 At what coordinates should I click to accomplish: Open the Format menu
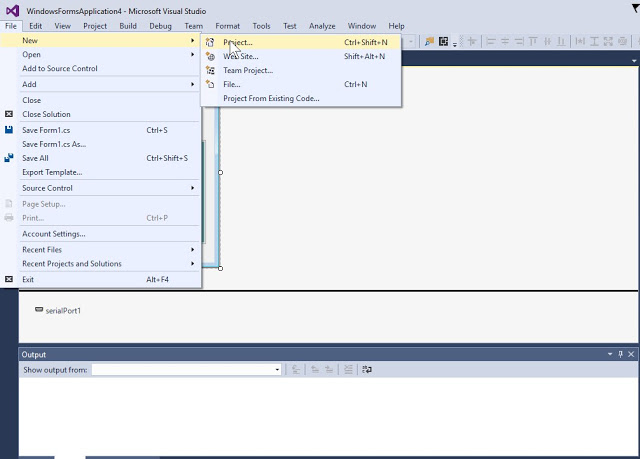pyautogui.click(x=227, y=26)
